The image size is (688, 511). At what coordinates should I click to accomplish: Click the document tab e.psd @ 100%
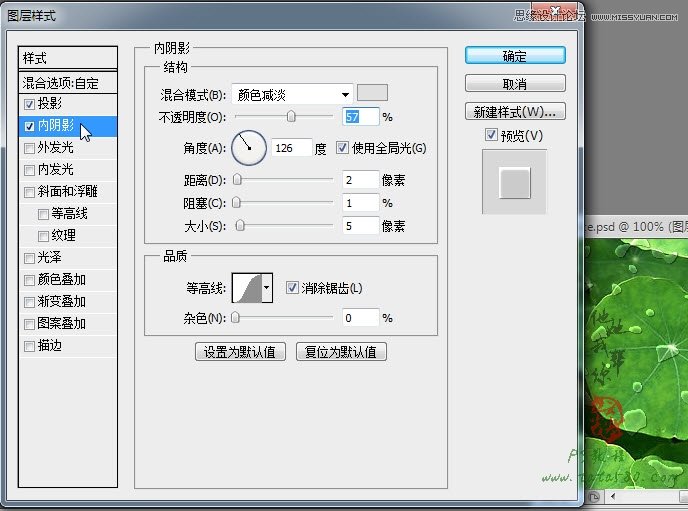[636, 227]
